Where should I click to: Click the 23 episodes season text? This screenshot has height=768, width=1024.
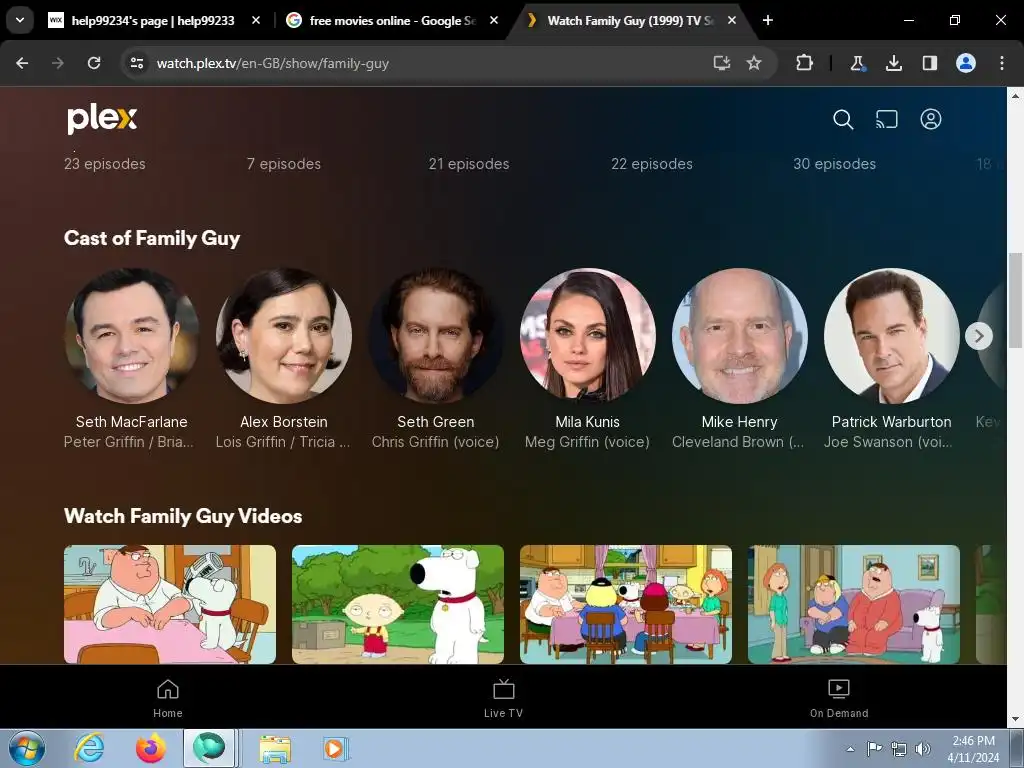(x=104, y=164)
